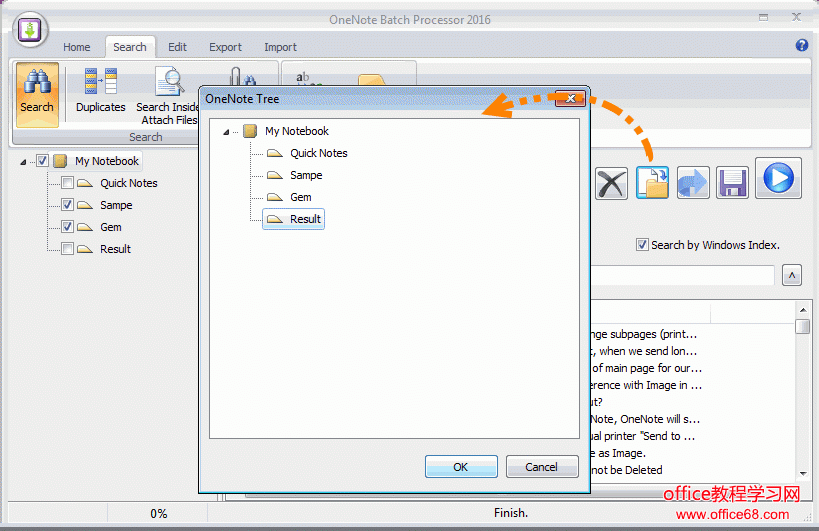Click the Result section icon in dialog
819x531 pixels.
(x=275, y=219)
